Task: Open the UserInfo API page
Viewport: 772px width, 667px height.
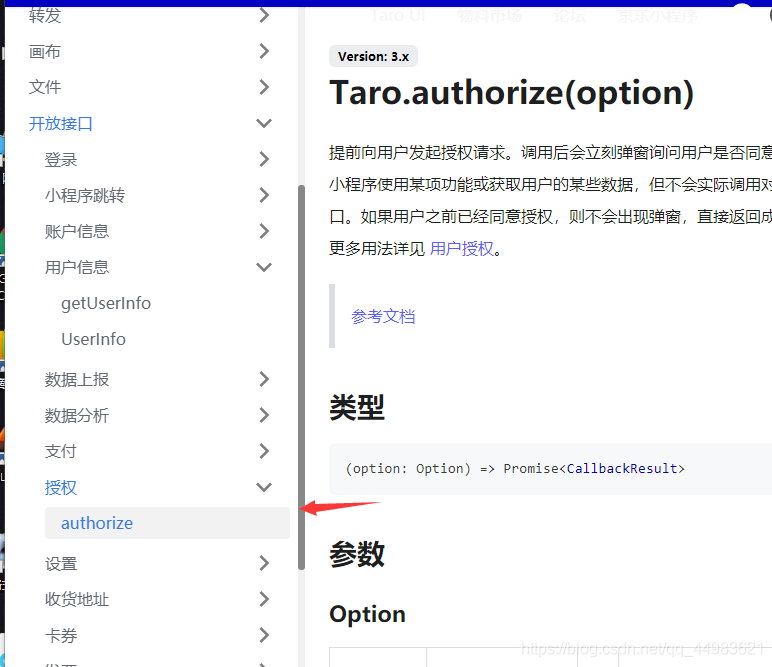Action: 94,339
